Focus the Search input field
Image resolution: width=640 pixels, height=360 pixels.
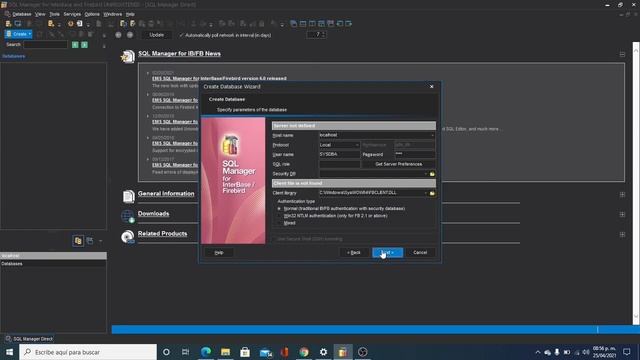click(45, 44)
